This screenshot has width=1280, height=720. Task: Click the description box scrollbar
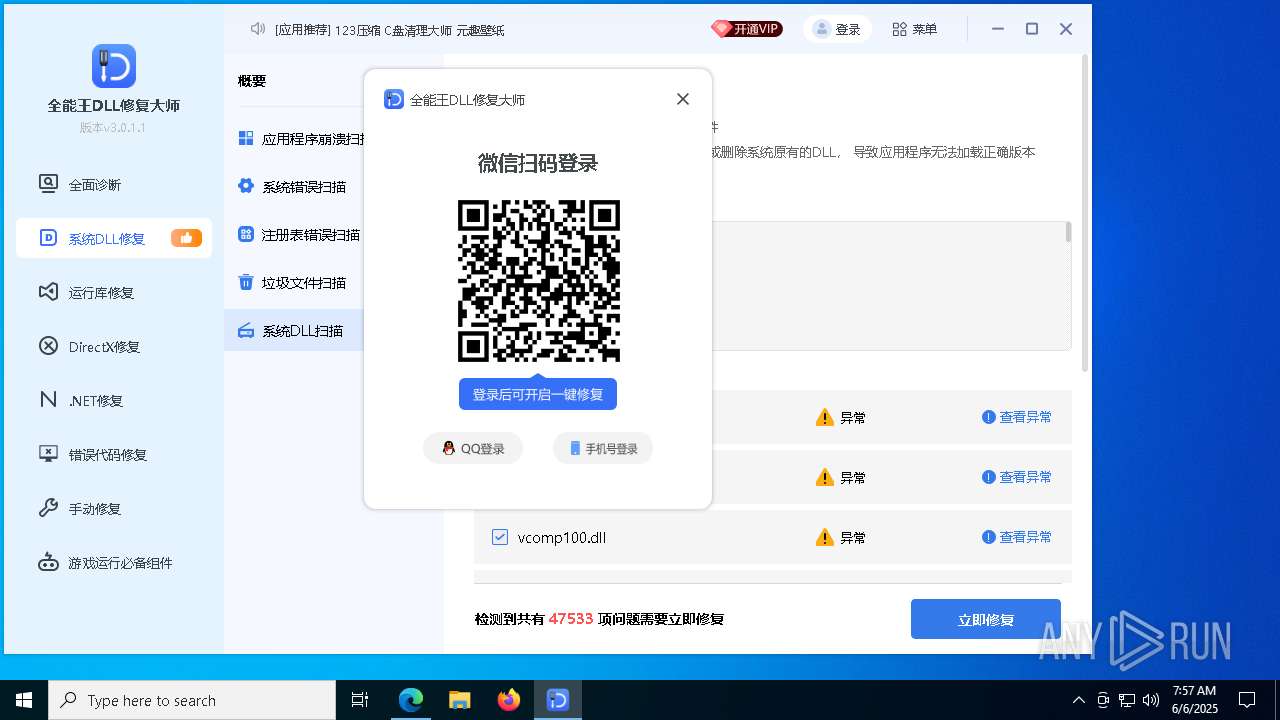coord(1068,232)
